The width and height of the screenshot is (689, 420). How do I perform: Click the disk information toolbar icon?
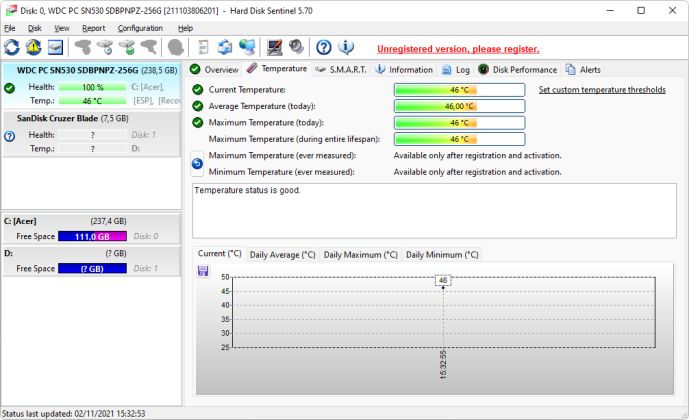click(x=55, y=47)
